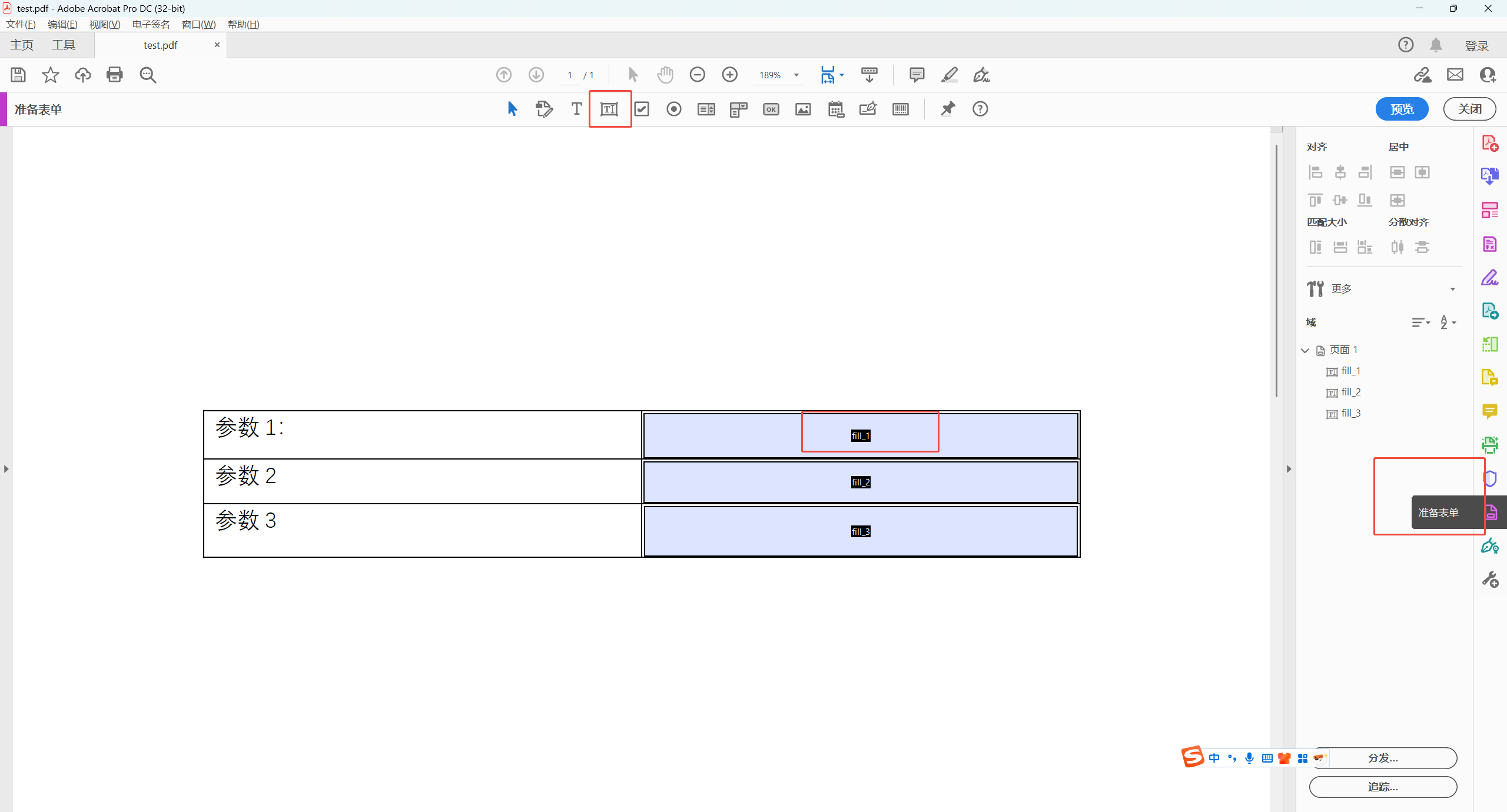Add a digital signature field
Image resolution: width=1507 pixels, height=812 pixels.
868,109
